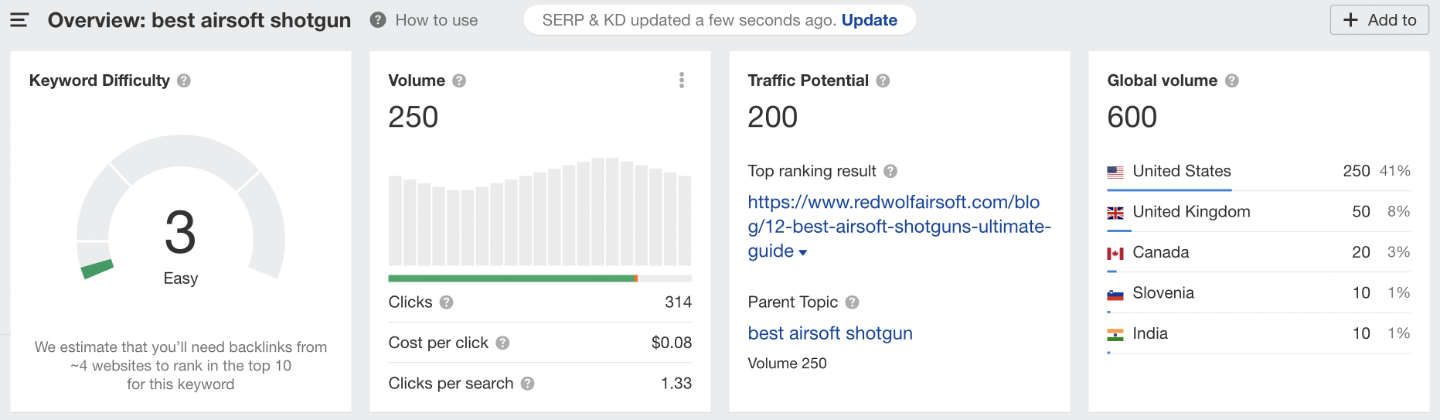Viewport: 1440px width, 420px height.
Task: Show Cost per click help icon
Action: click(x=503, y=343)
